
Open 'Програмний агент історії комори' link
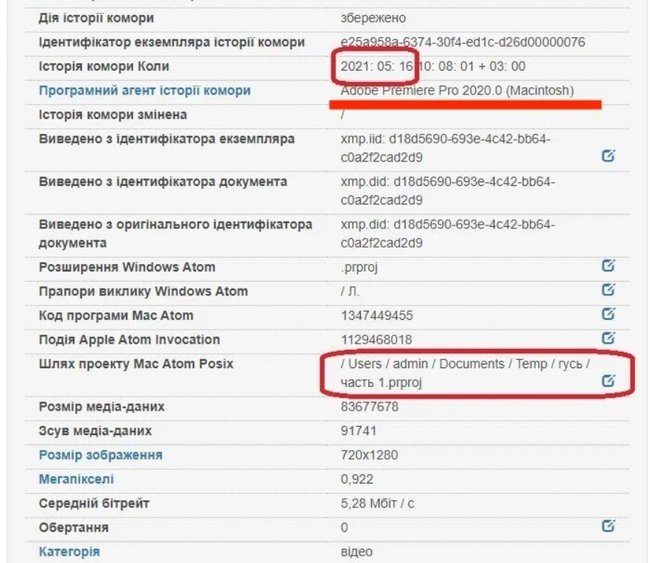pos(144,91)
